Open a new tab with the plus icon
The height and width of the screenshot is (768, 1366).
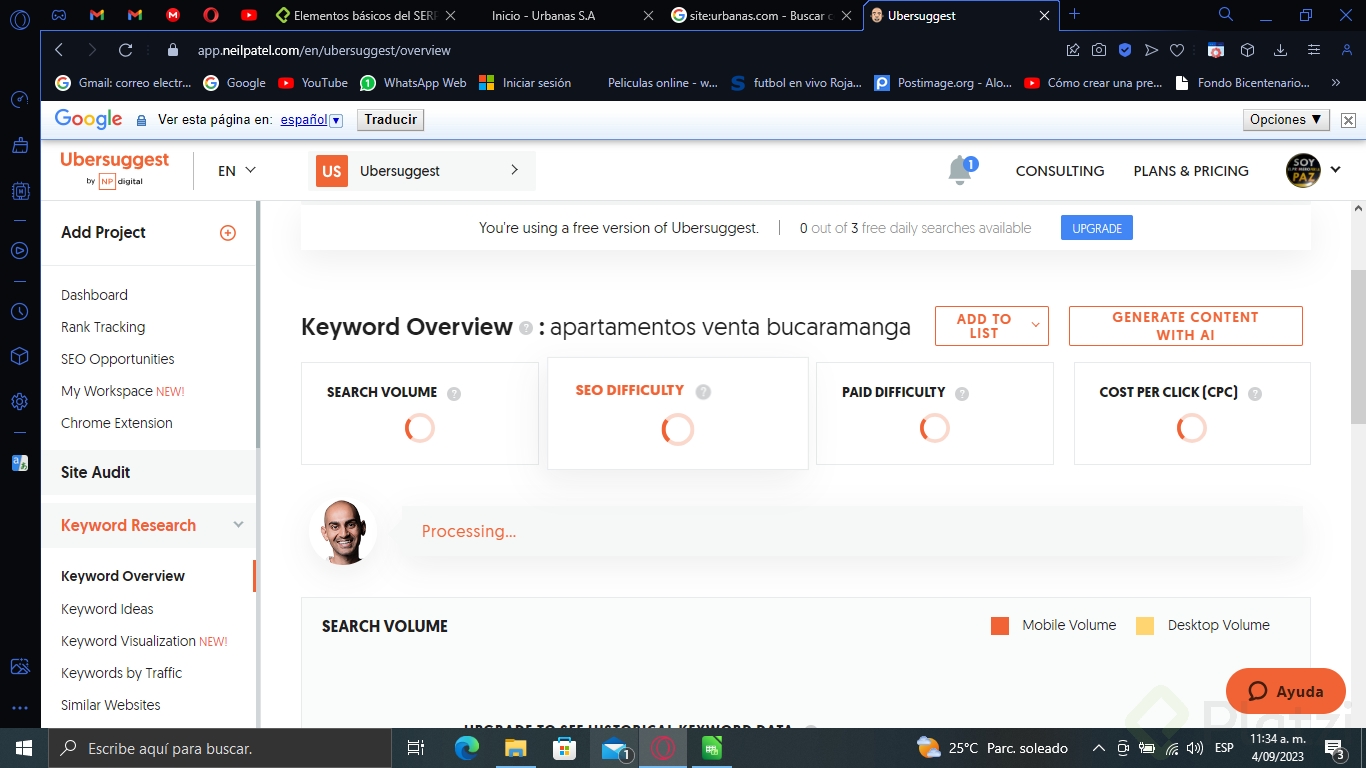[x=1075, y=14]
